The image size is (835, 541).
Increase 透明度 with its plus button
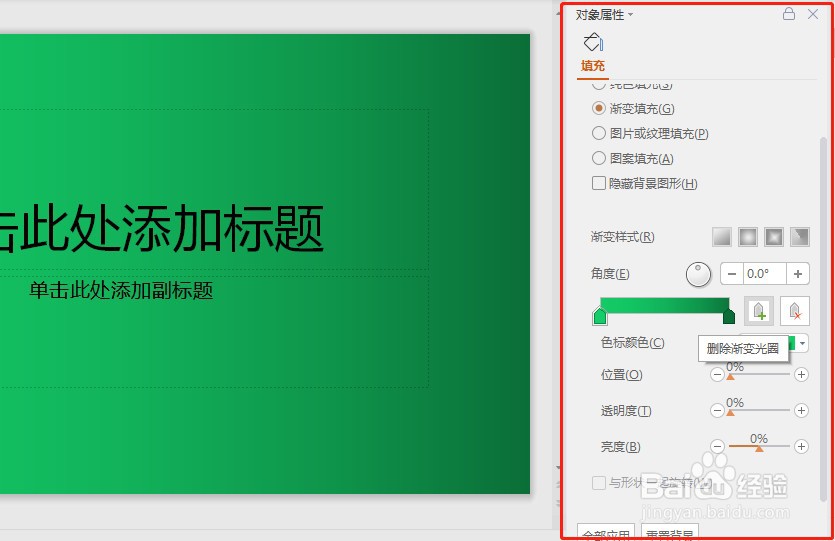click(x=801, y=411)
